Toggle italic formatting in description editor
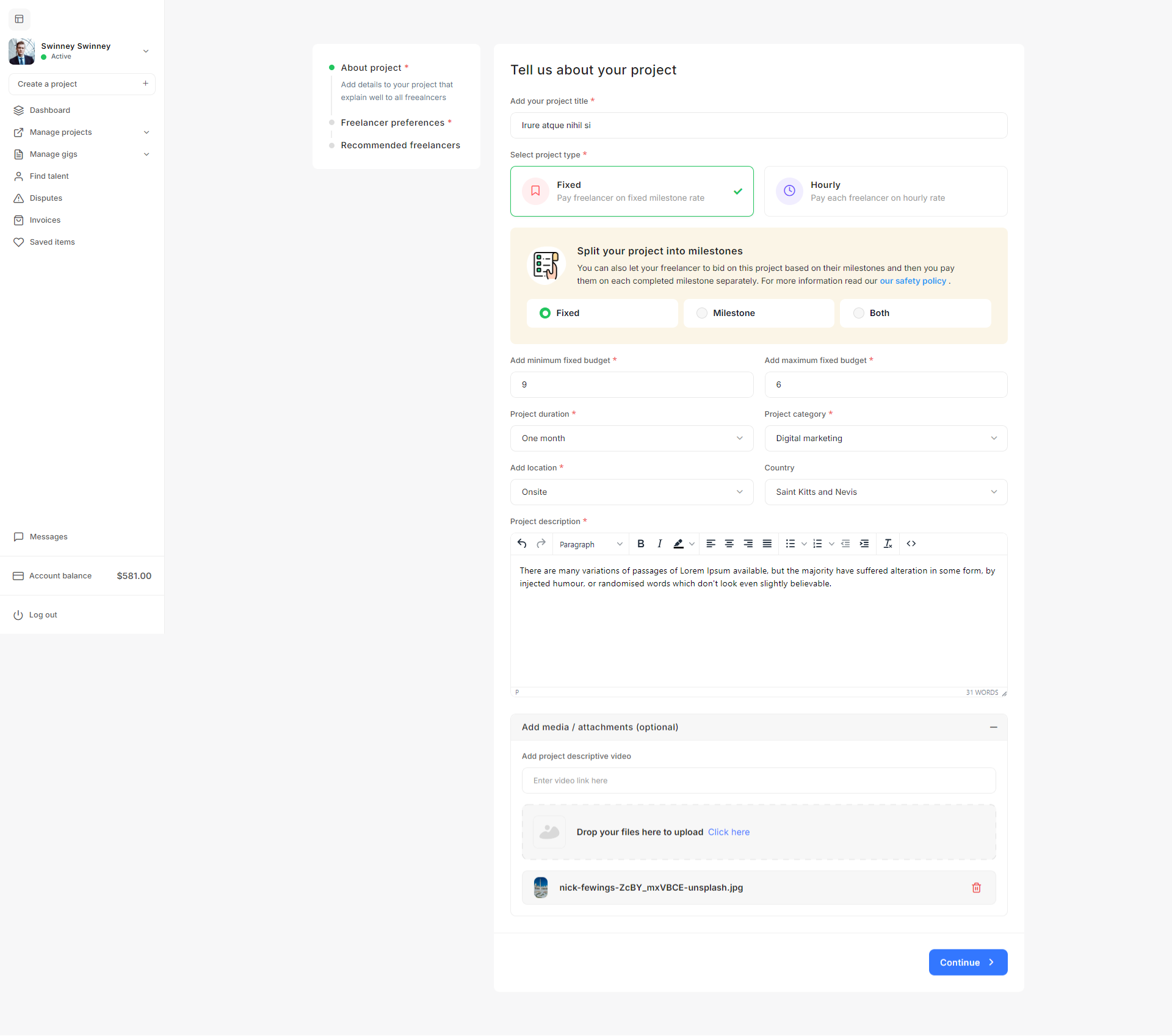Viewport: 1172px width, 1036px height. click(x=659, y=544)
